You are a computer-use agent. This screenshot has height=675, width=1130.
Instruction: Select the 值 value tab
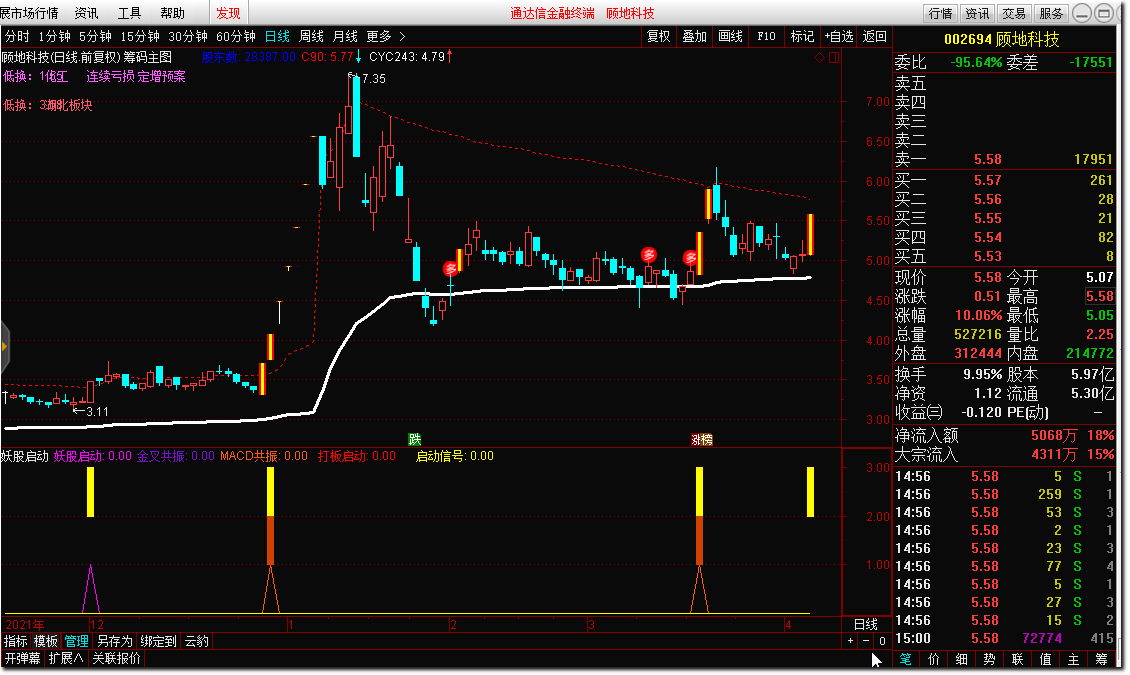[x=1045, y=658]
